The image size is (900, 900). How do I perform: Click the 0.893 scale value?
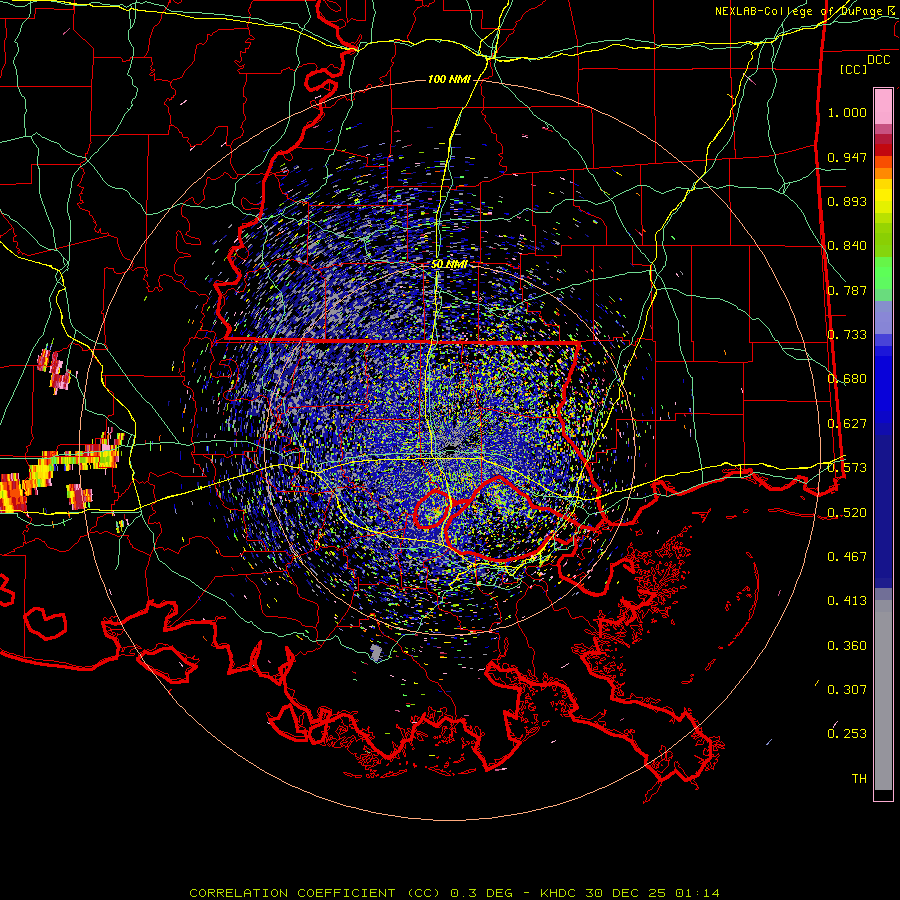pos(847,201)
